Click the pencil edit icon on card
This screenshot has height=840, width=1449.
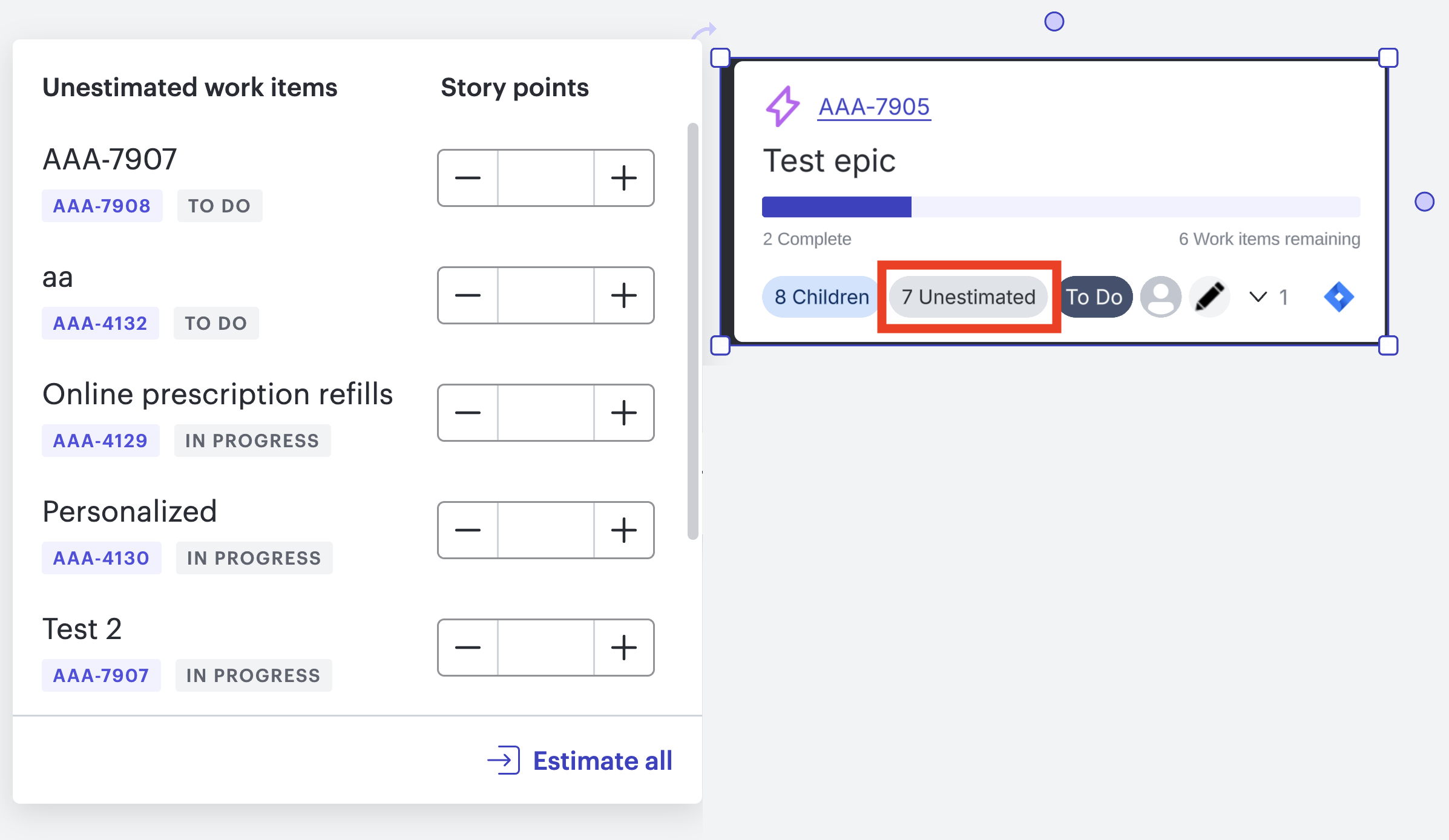(x=1209, y=297)
